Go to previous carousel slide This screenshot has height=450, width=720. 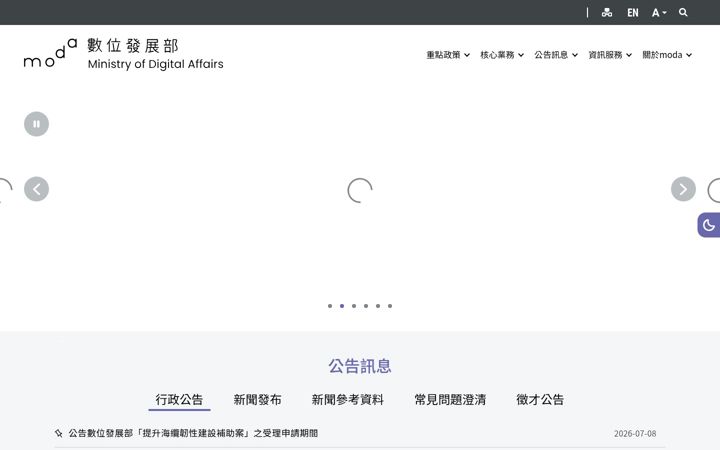click(36, 189)
